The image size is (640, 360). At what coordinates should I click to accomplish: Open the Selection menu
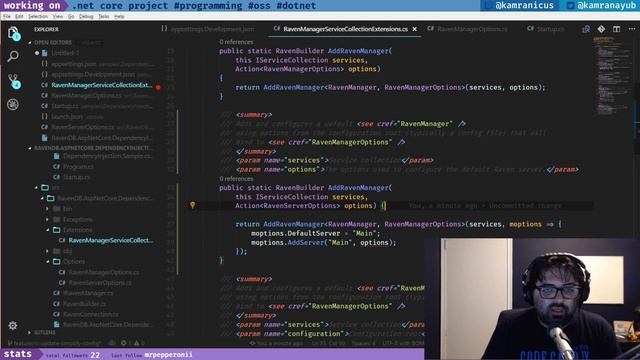[x=38, y=16]
